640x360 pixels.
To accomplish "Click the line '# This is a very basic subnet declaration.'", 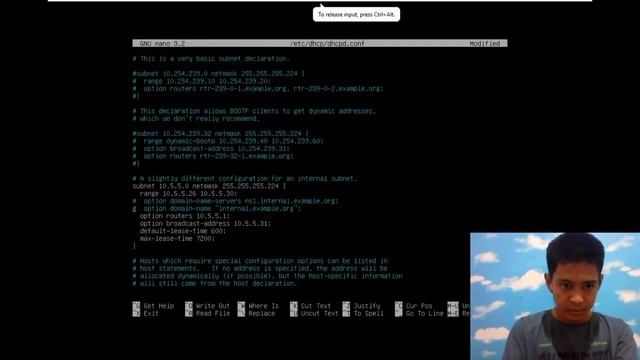I will coord(211,59).
